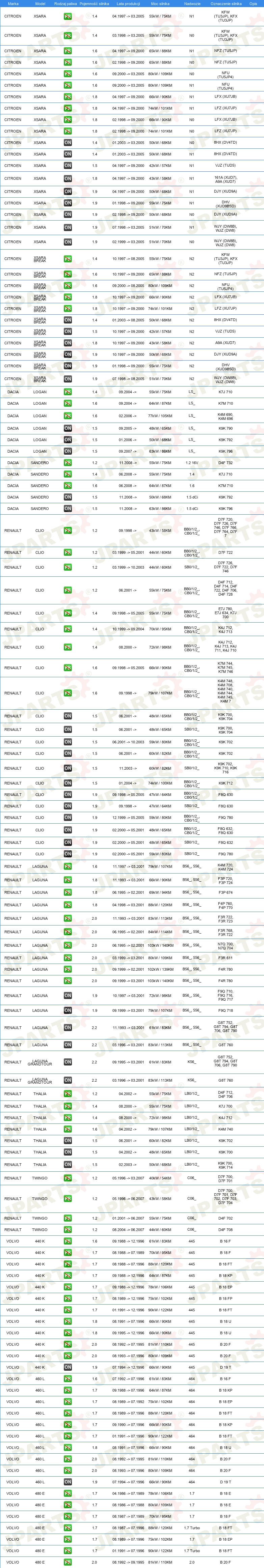Screen dimensions: 264x1568
Task: Click the petrol badge in Thalia D4F 712 row
Action: tap(68, 1094)
